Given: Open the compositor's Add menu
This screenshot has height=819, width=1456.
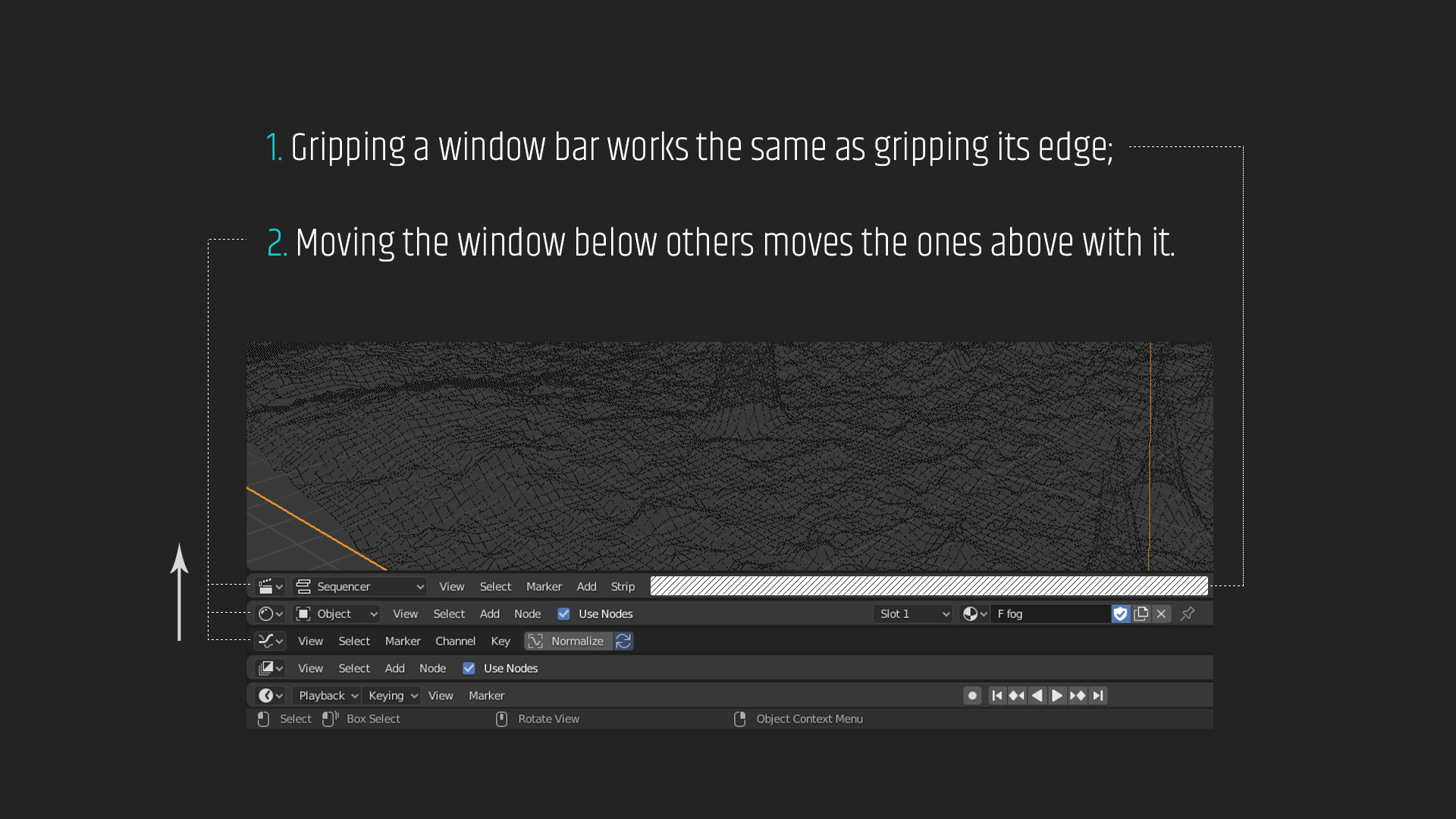Looking at the screenshot, I should 395,668.
